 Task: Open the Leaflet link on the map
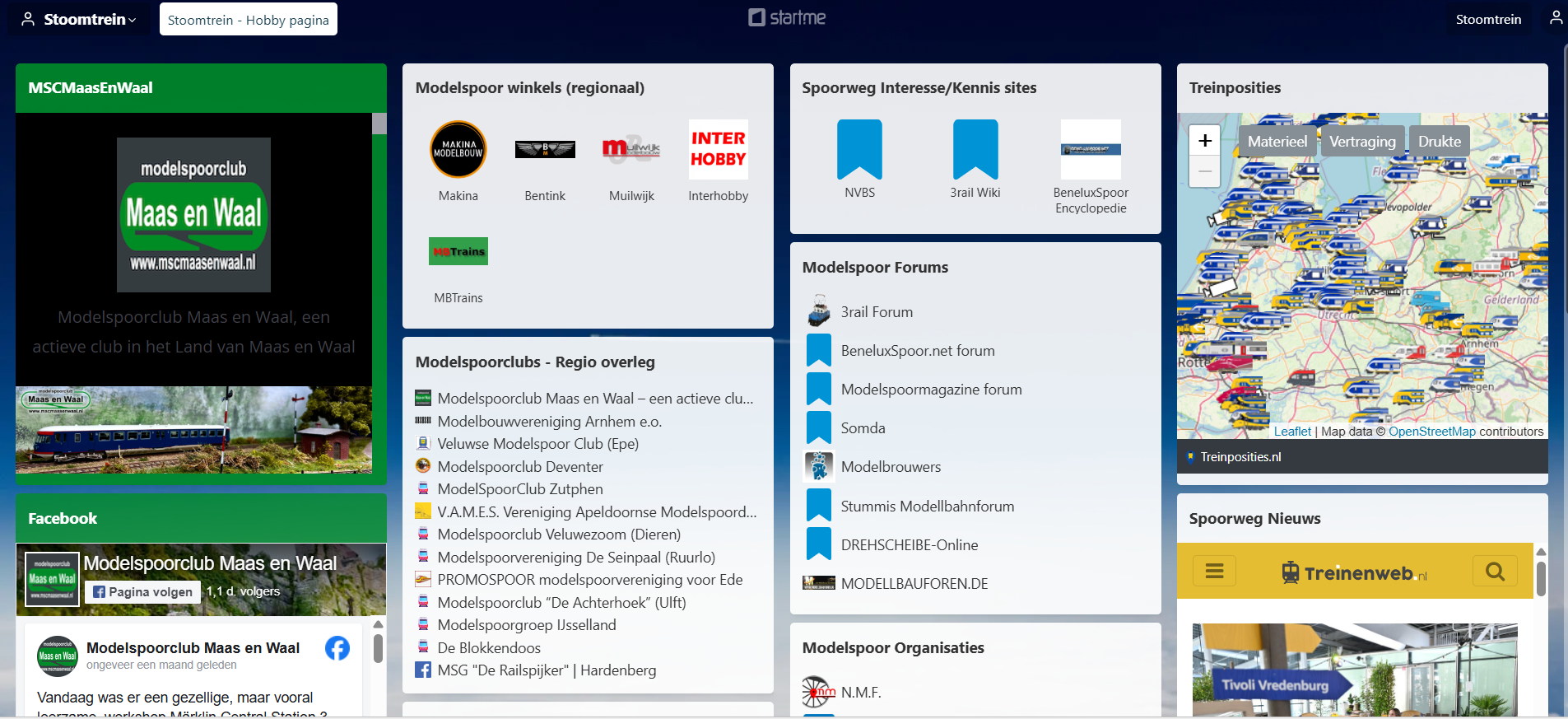coord(1292,431)
